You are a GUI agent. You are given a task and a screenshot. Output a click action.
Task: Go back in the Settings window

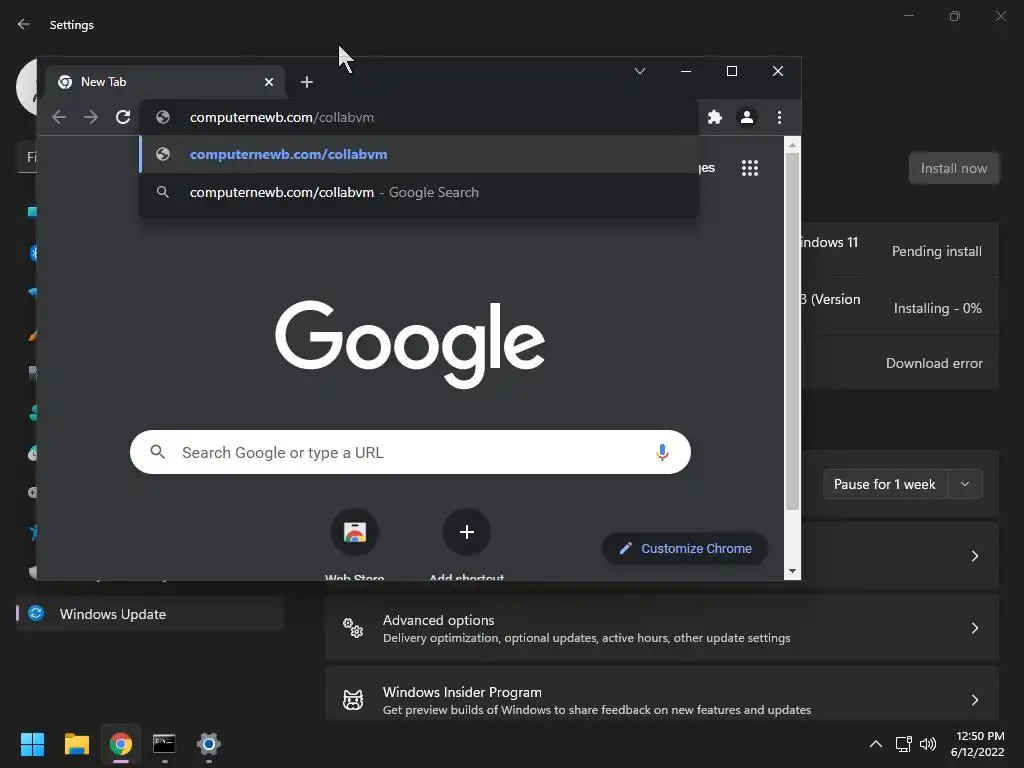click(24, 25)
